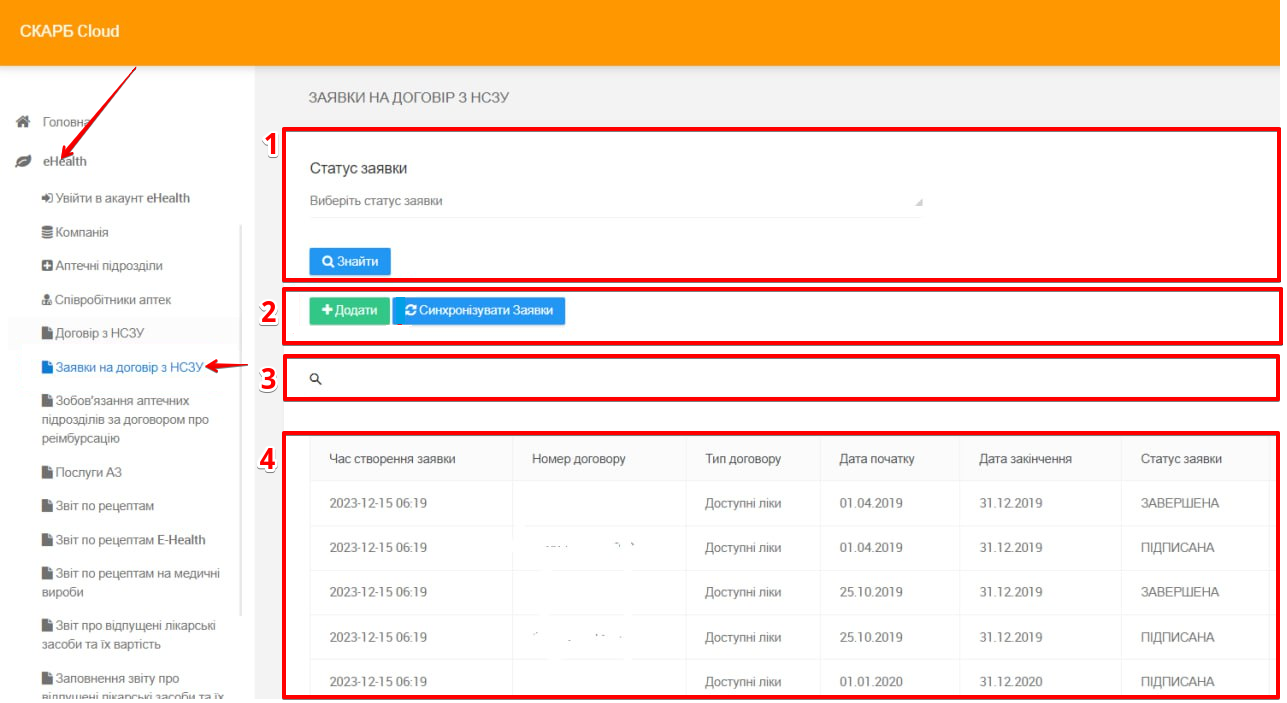Click the leaf icon next to eHealth

coord(23,162)
